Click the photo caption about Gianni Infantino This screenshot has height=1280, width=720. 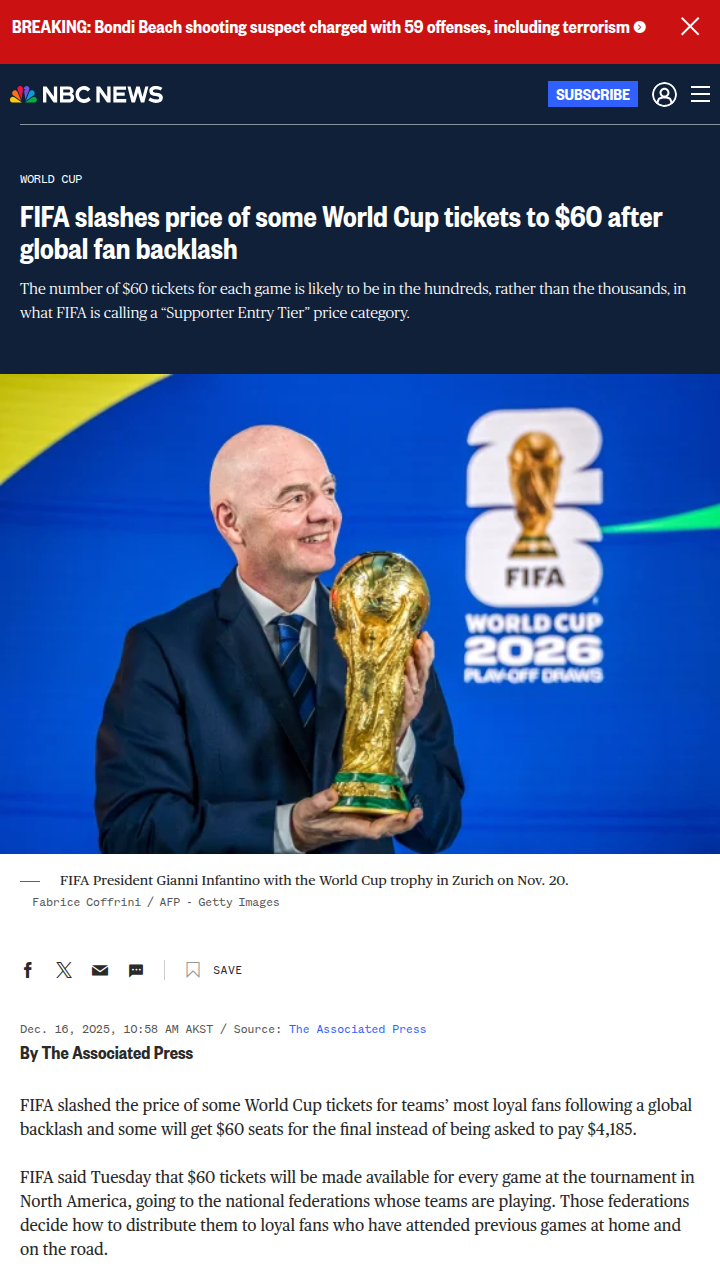click(x=314, y=880)
